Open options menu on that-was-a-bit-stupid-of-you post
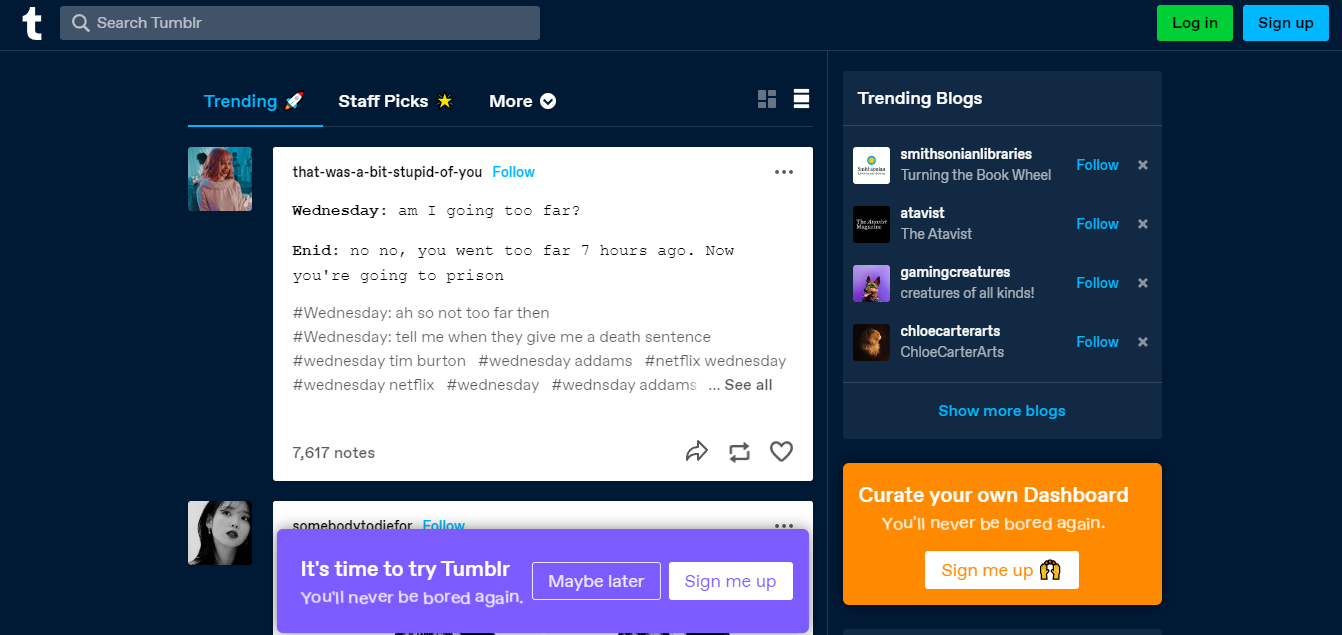The height and width of the screenshot is (635, 1342). coord(784,172)
